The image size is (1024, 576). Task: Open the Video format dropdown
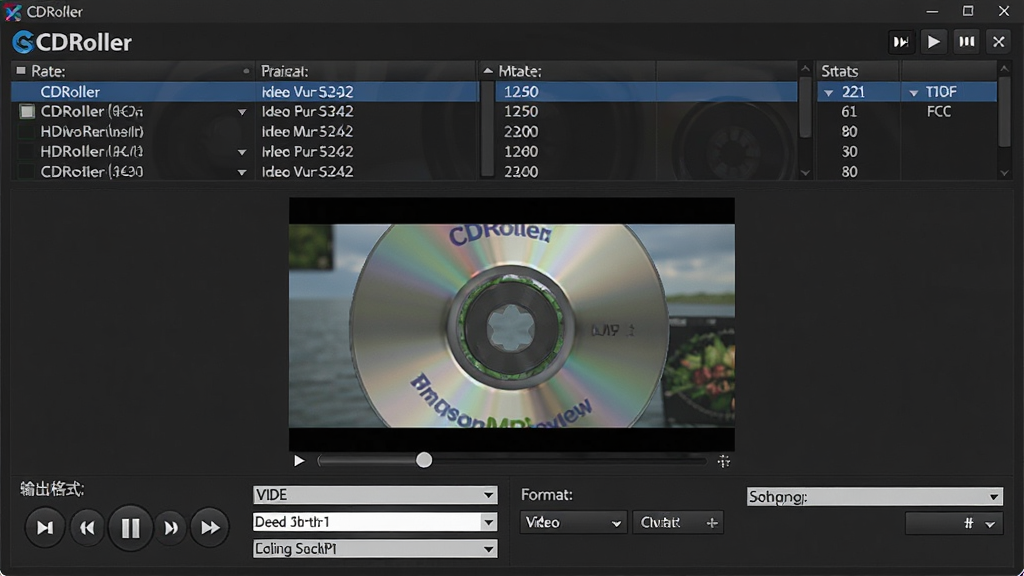coord(573,522)
